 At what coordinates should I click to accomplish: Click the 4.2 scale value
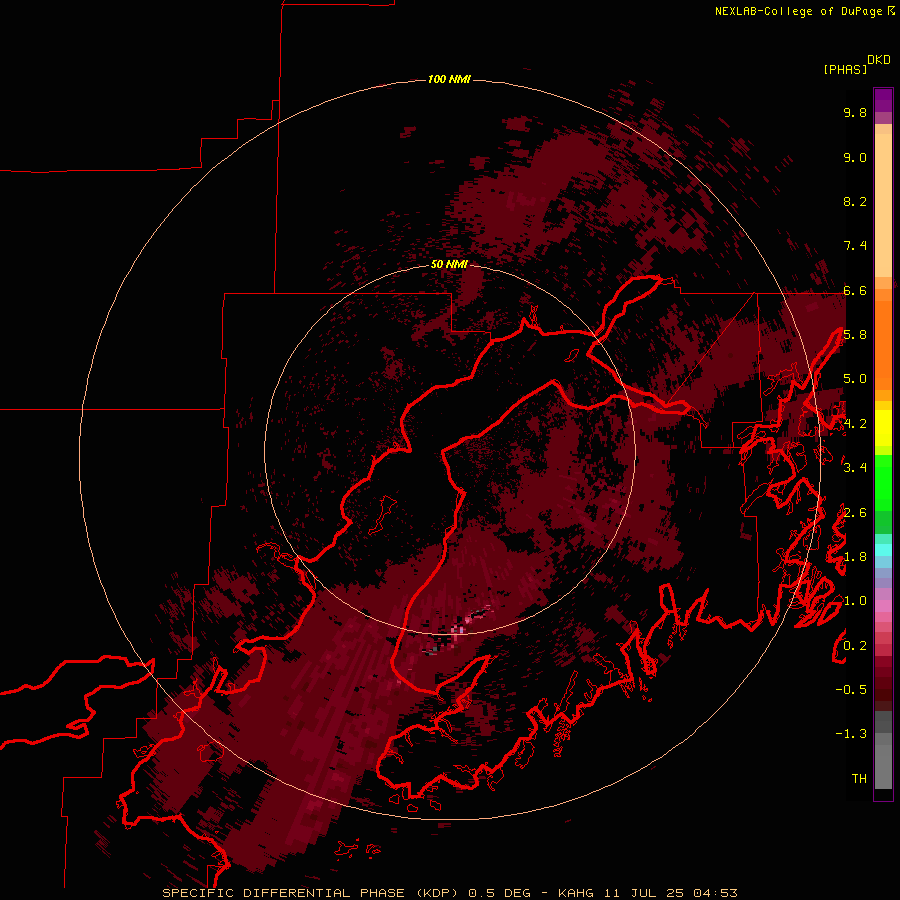click(x=855, y=424)
